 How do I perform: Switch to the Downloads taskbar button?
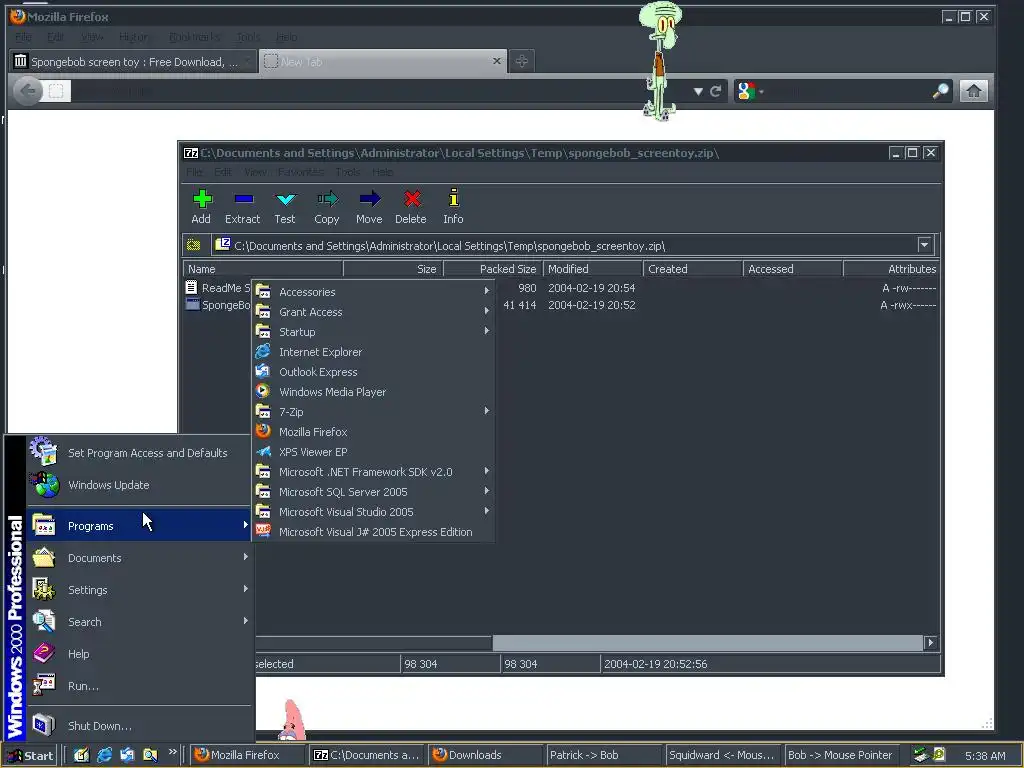tap(485, 755)
